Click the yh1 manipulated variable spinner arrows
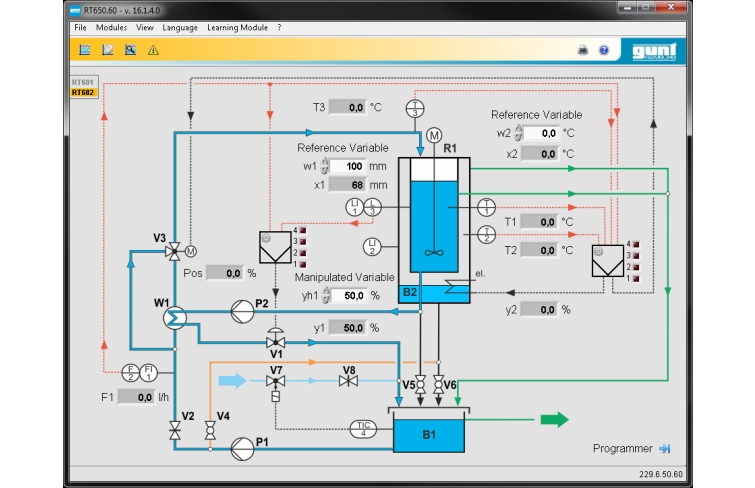Image resolution: width=755 pixels, height=488 pixels. (x=325, y=296)
